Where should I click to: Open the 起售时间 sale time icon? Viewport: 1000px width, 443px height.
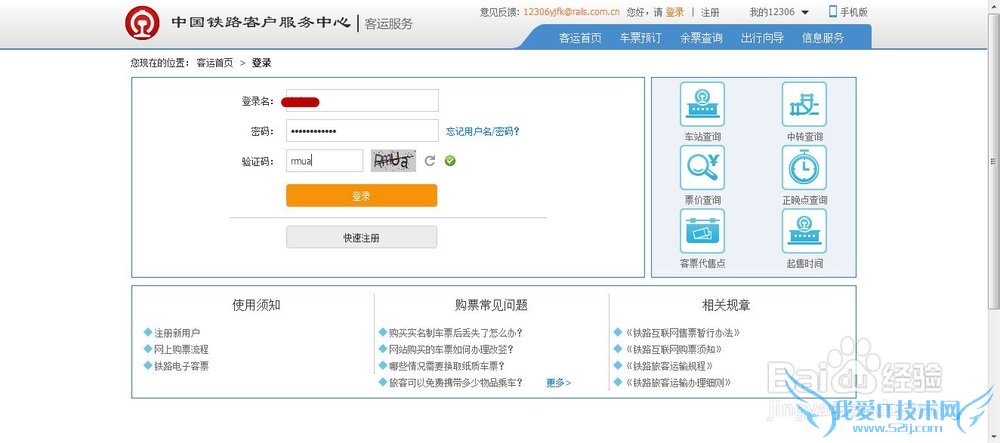[804, 231]
